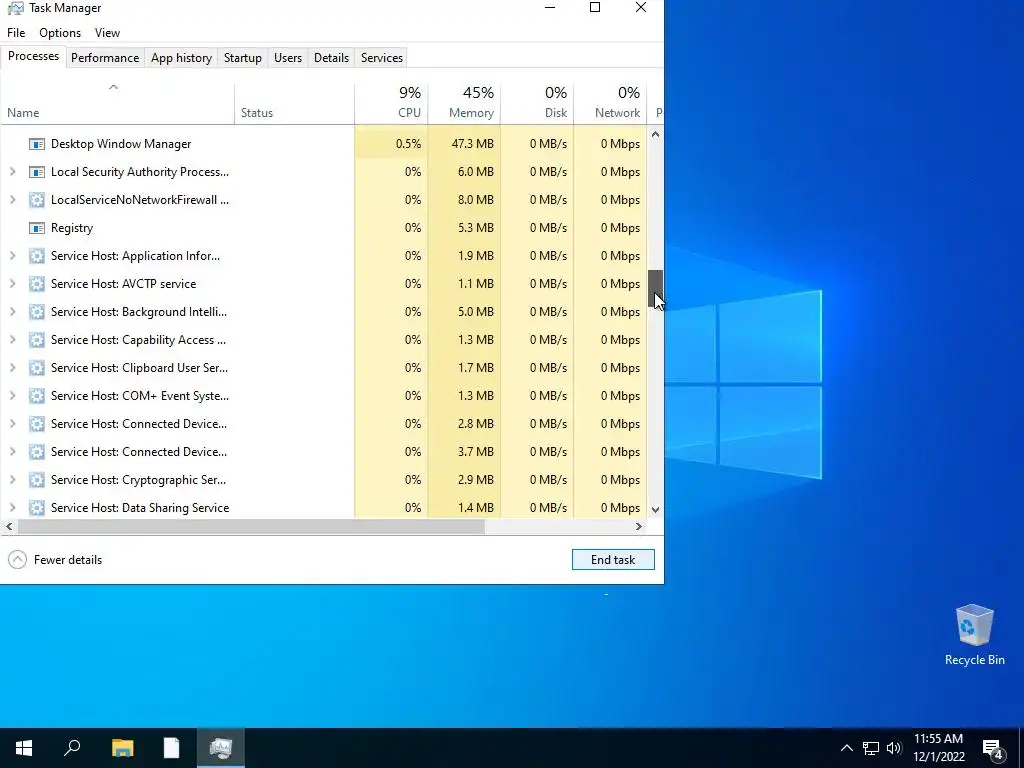Expand Local Security Authority Process row
Image resolution: width=1024 pixels, height=768 pixels.
tap(12, 172)
